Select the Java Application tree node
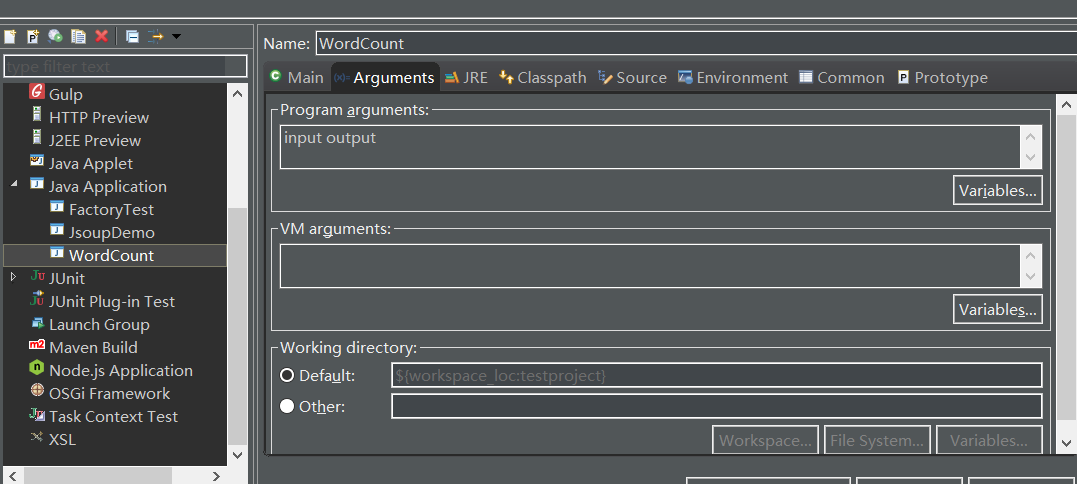 point(108,187)
